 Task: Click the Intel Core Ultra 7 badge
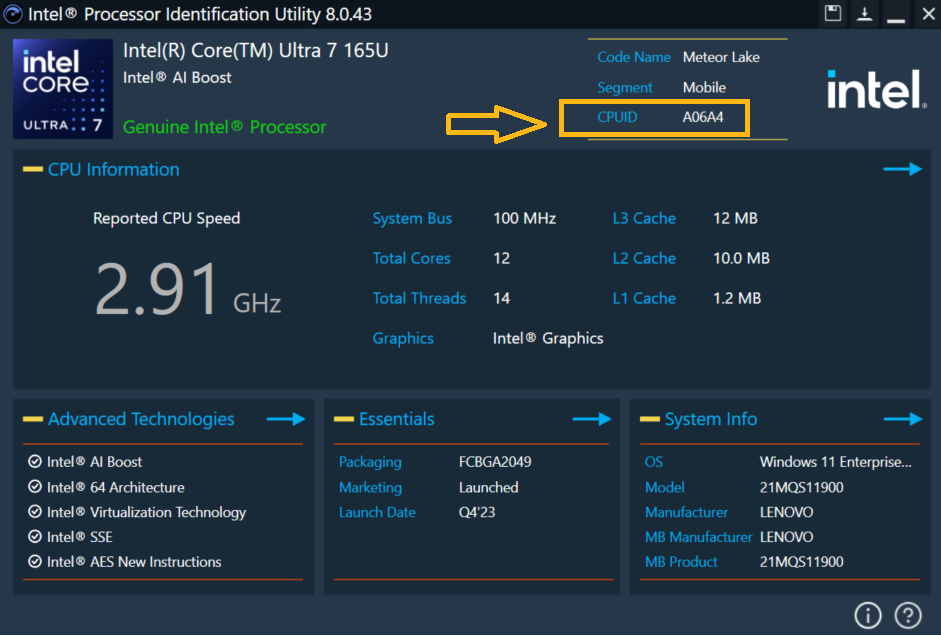pyautogui.click(x=63, y=89)
